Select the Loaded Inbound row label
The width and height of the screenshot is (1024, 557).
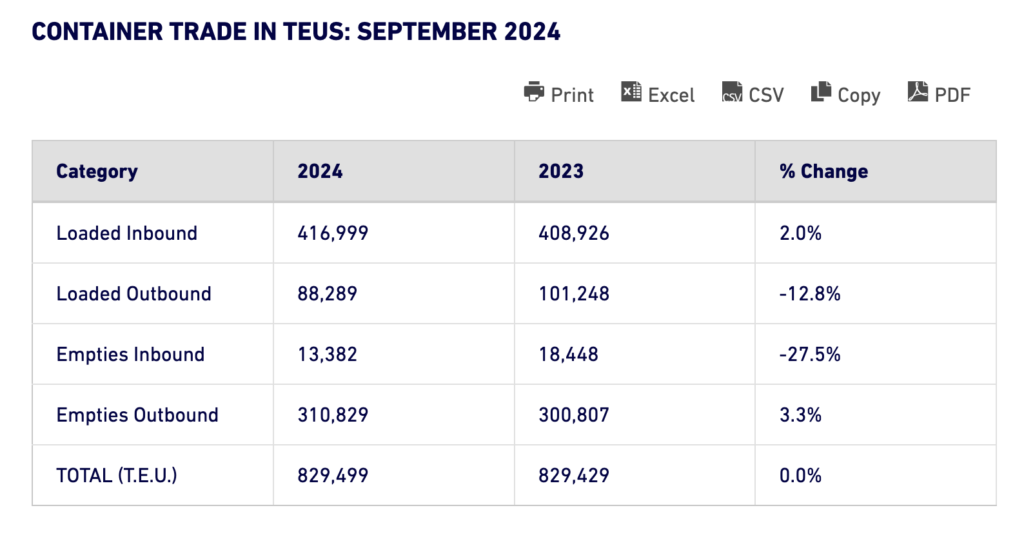click(x=127, y=233)
